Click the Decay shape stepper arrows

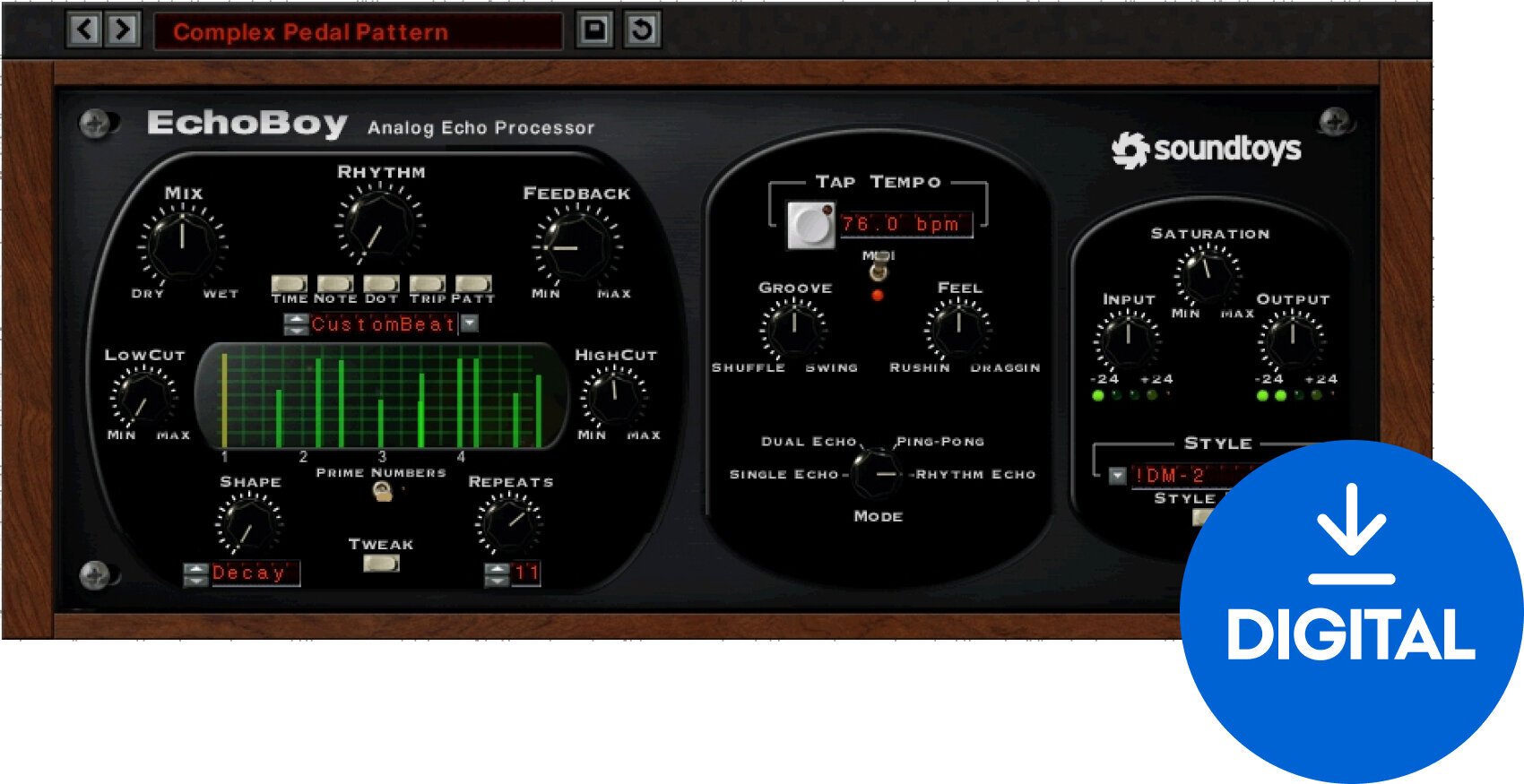point(195,574)
